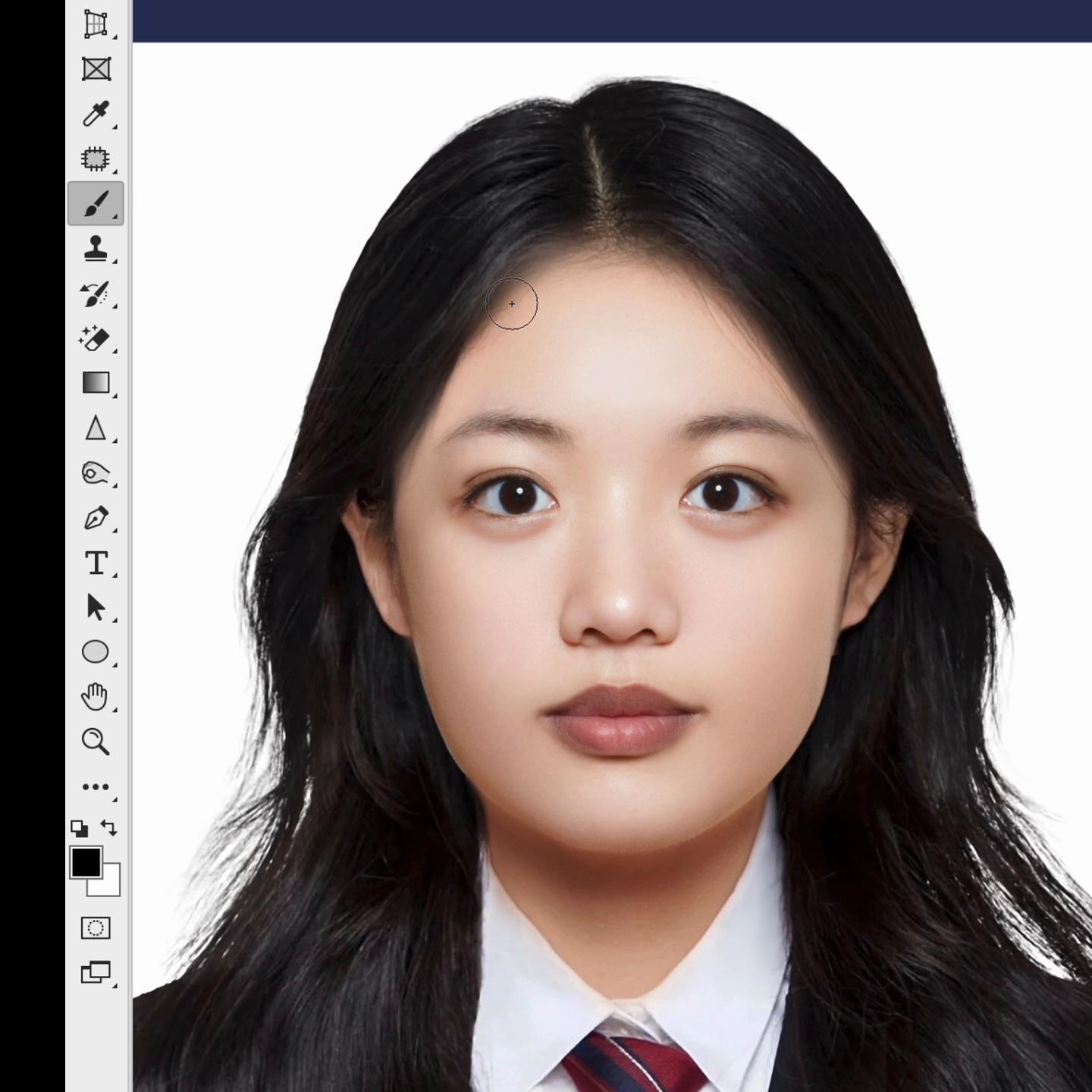The height and width of the screenshot is (1092, 1092).
Task: Activate the Brush tool
Action: pyautogui.click(x=96, y=203)
